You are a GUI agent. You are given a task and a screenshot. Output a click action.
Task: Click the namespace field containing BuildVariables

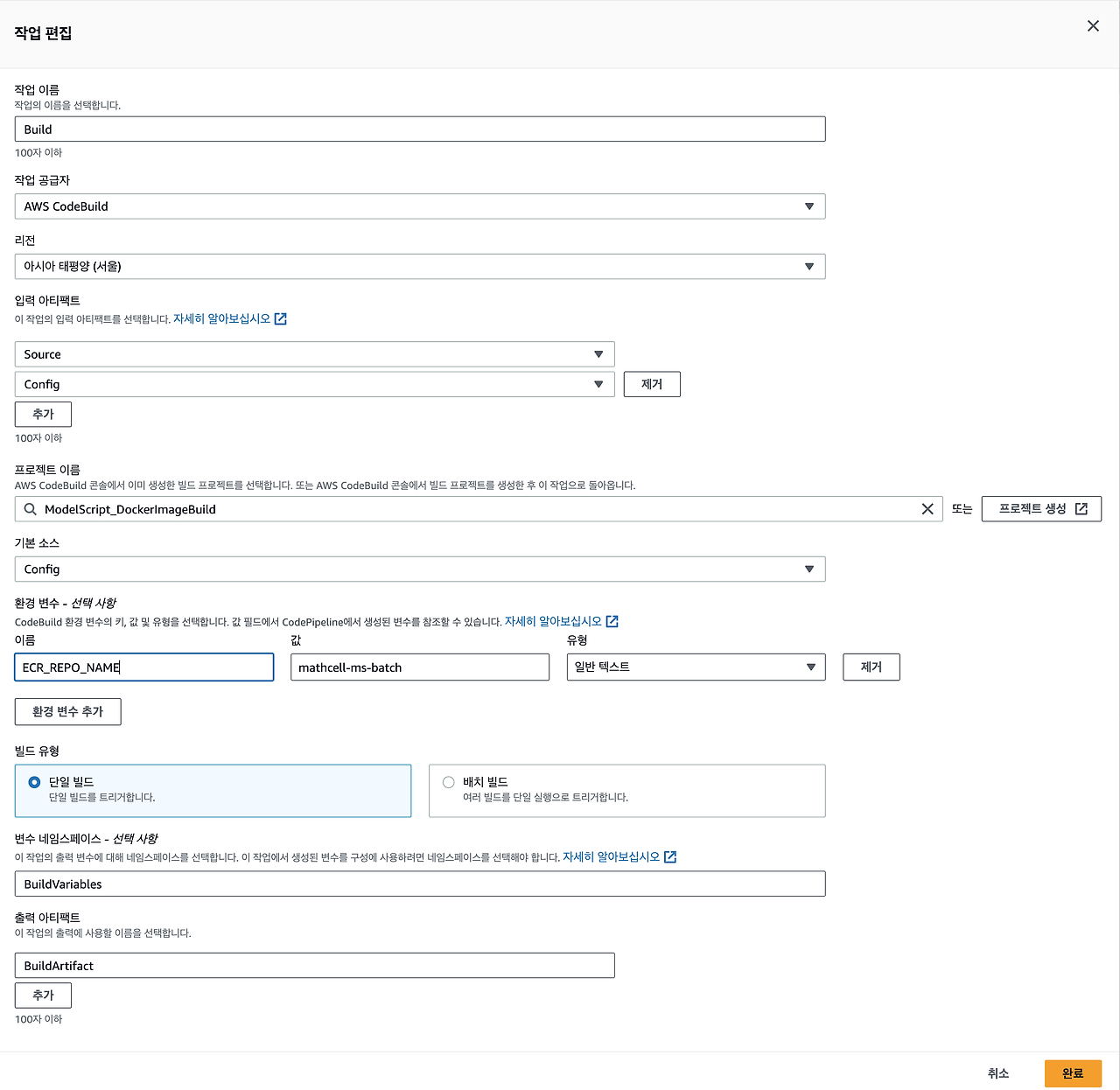tap(420, 884)
